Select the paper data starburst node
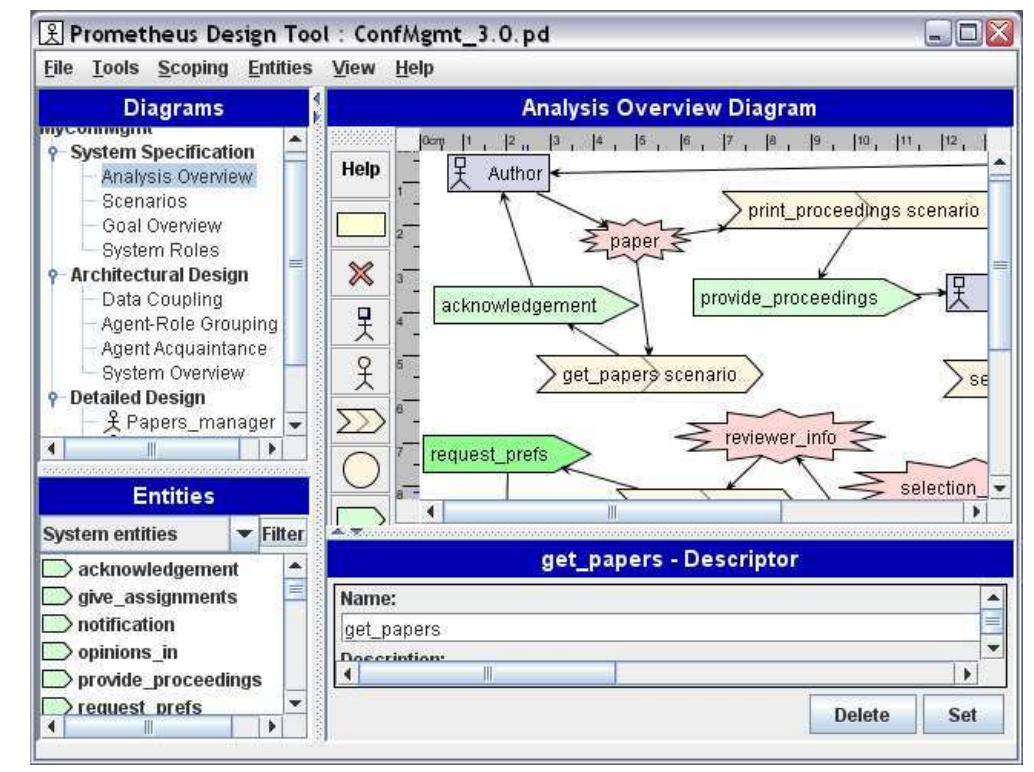 634,241
